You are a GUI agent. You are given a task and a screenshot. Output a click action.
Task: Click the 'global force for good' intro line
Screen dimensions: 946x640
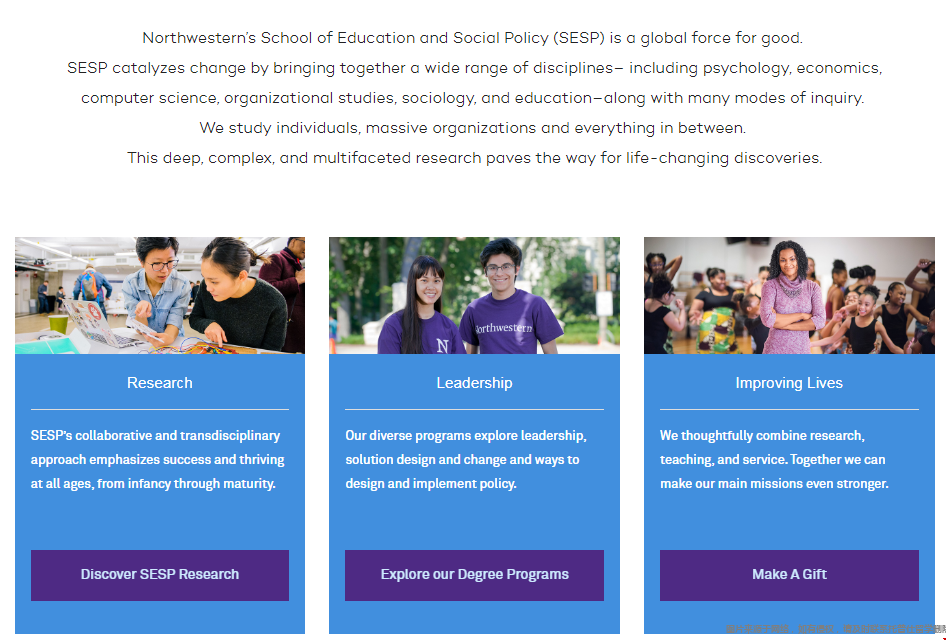tap(472, 38)
